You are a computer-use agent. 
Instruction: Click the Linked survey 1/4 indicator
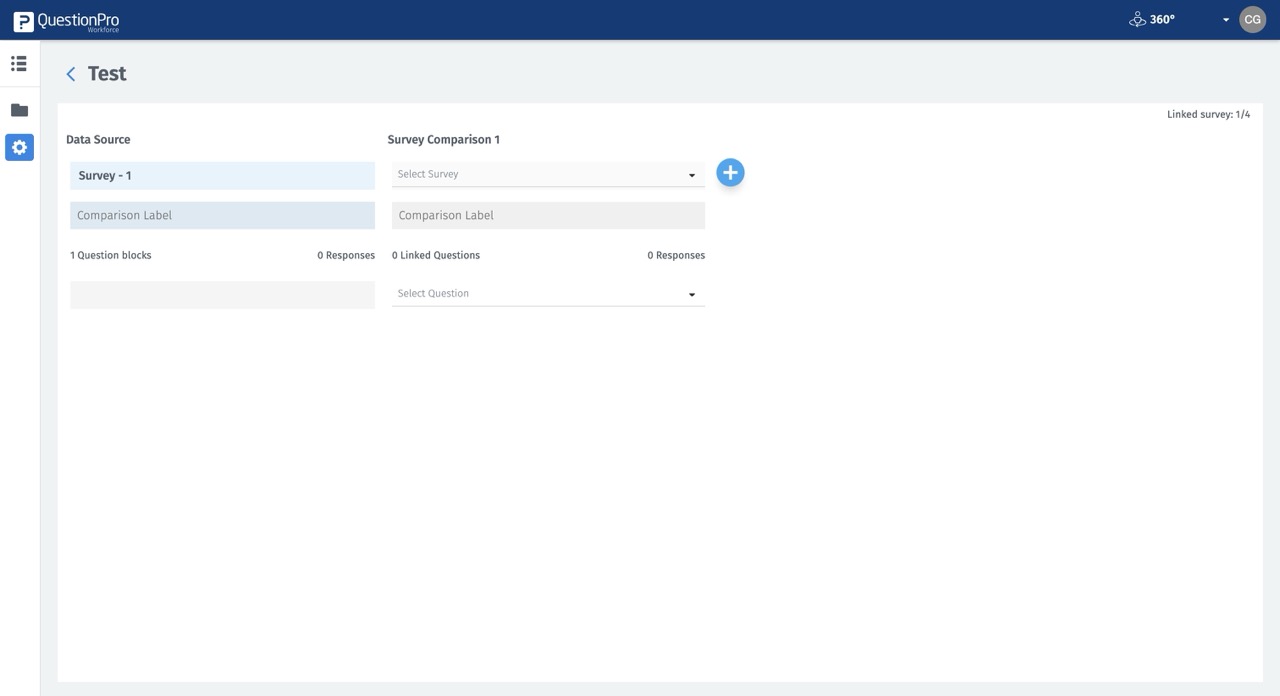coord(1207,114)
